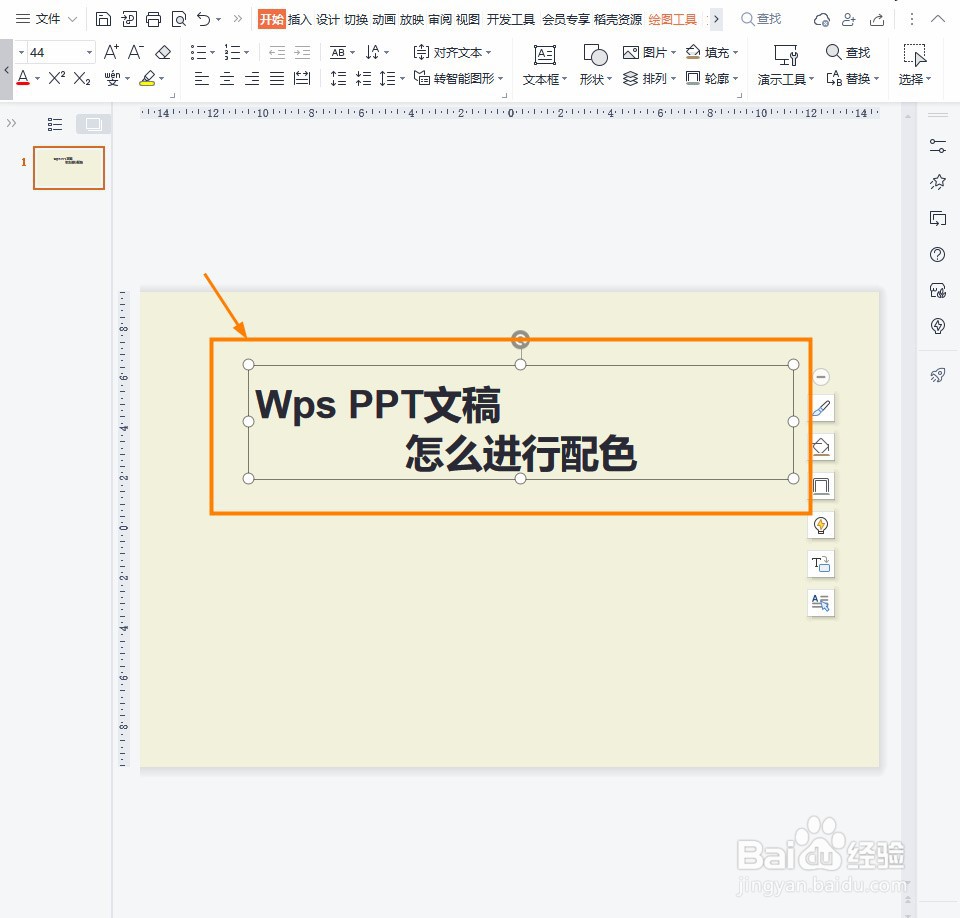960x918 pixels.
Task: Collapse the ribbon with up chevron
Action: coord(937,19)
